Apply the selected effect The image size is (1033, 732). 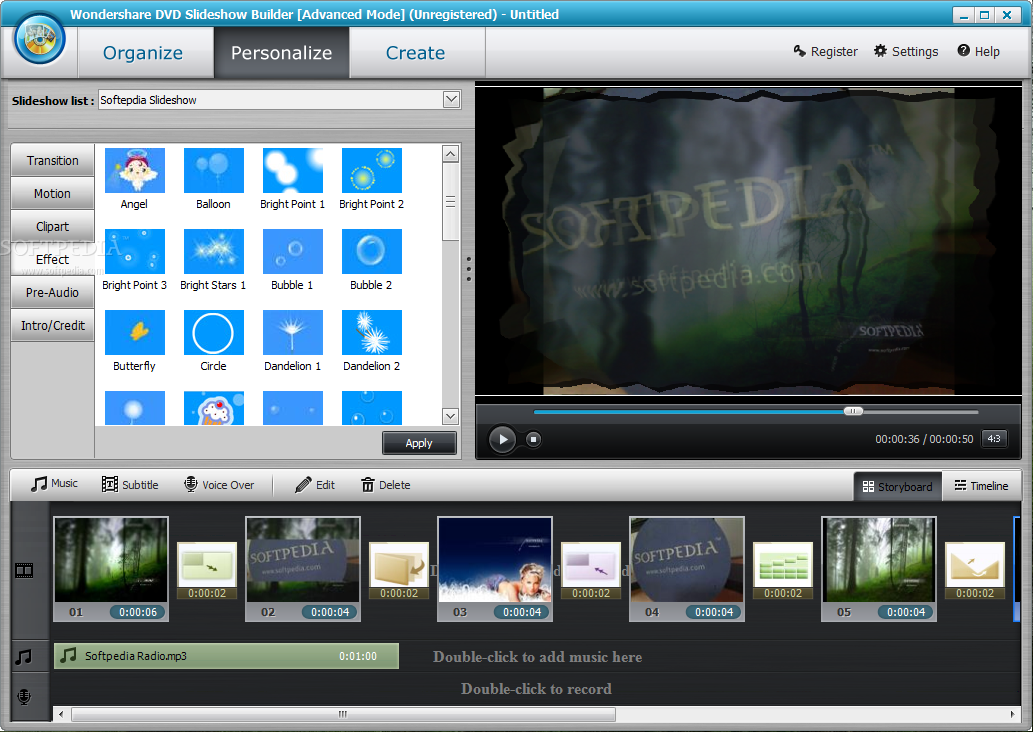(x=419, y=443)
